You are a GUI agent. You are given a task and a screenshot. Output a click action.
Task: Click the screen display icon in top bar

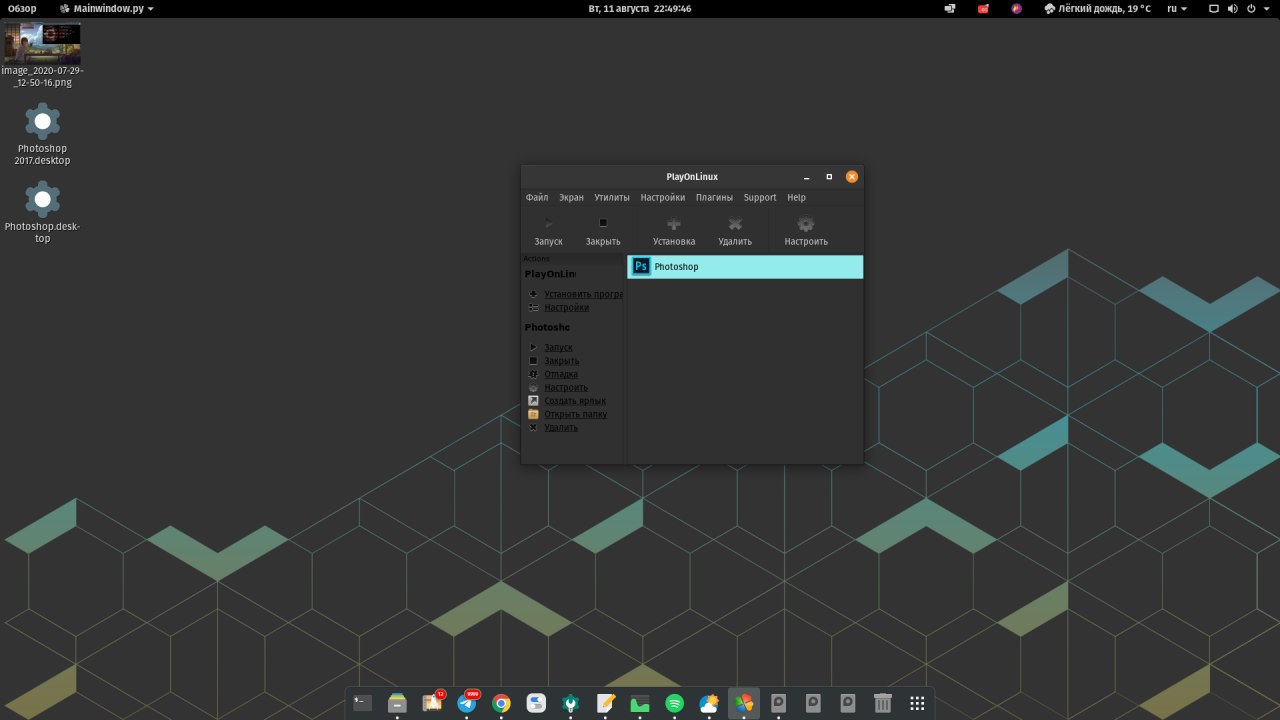click(x=1214, y=8)
